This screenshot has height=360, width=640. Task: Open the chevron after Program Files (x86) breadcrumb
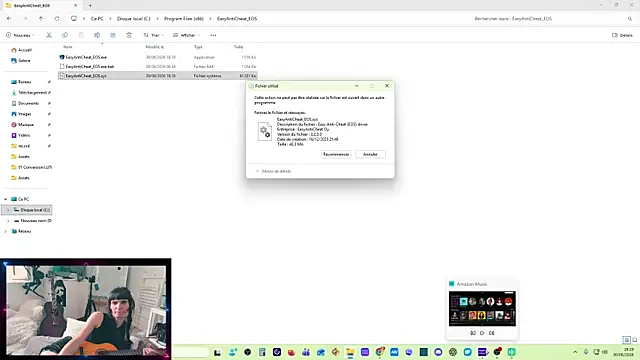[211, 18]
